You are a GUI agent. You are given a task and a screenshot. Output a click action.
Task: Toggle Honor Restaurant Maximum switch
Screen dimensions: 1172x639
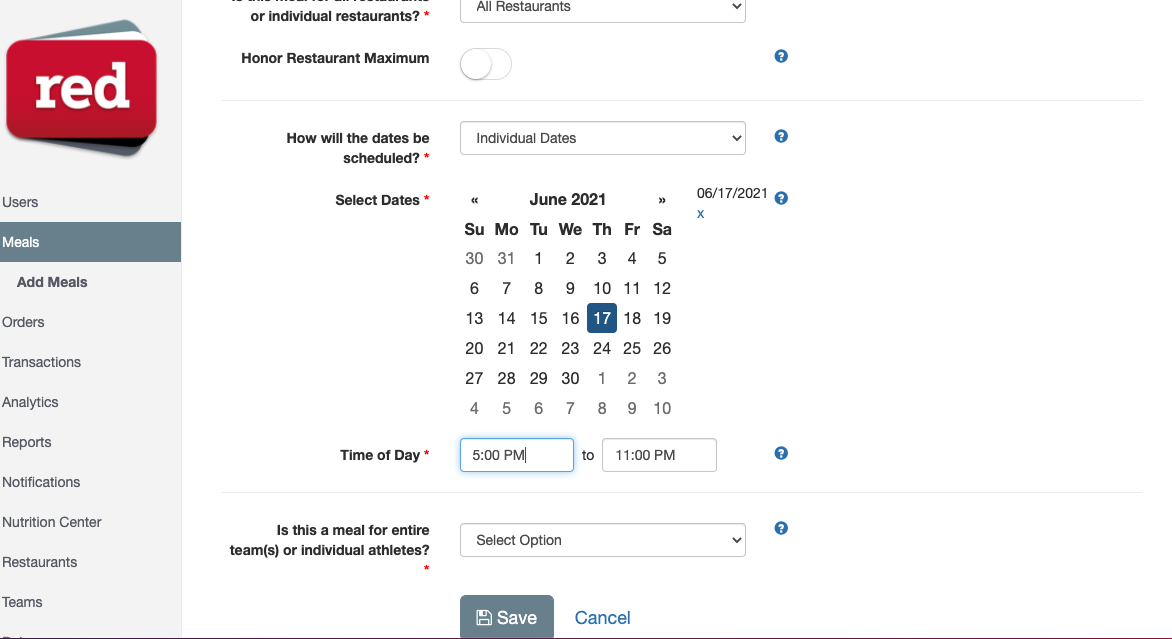[x=486, y=64]
